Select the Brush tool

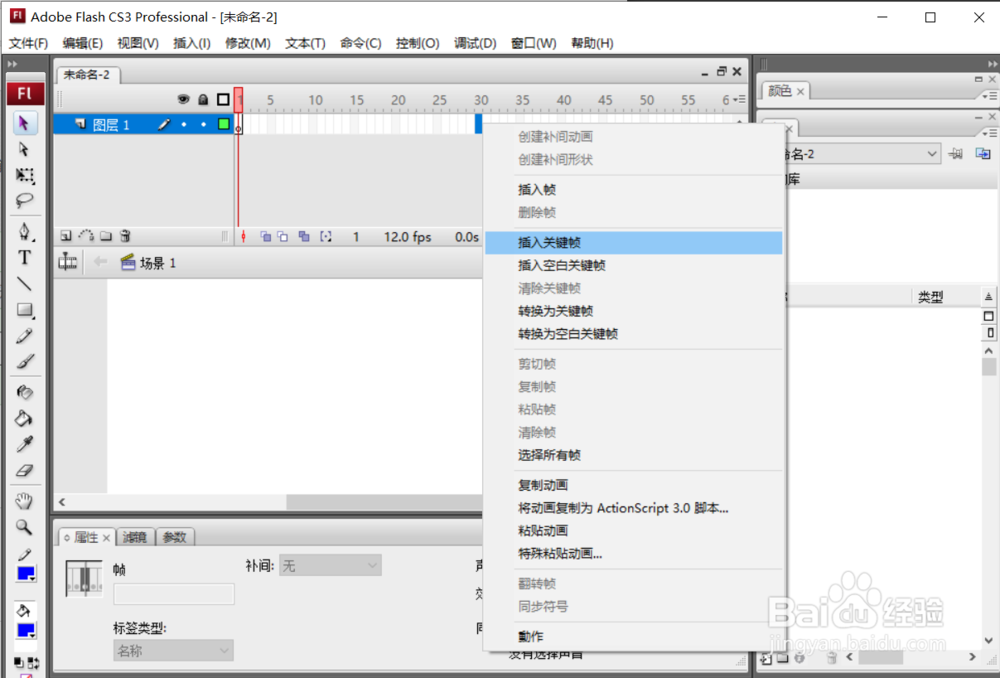tap(24, 362)
